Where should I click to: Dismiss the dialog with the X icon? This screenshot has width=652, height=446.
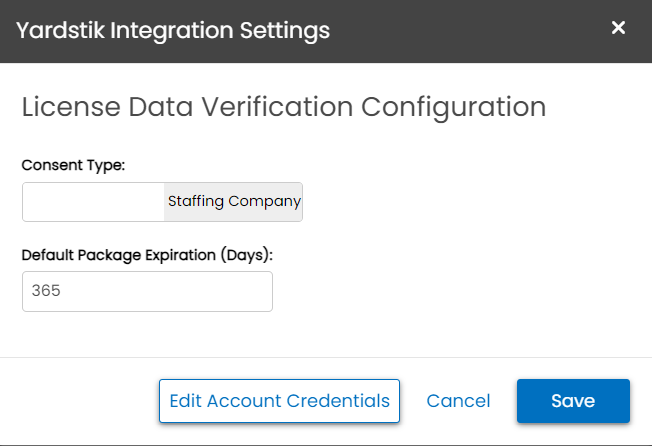click(x=618, y=28)
